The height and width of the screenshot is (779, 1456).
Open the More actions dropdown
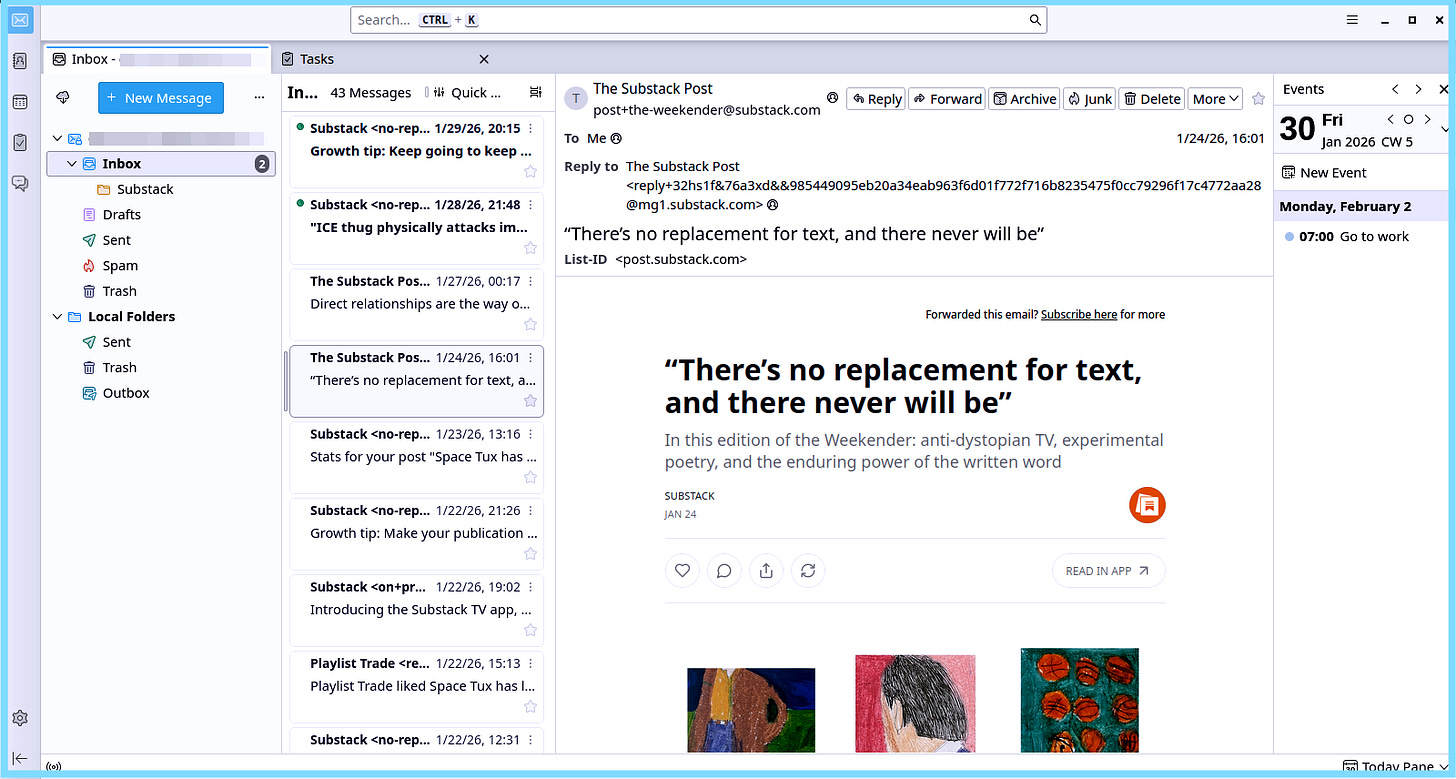(1215, 98)
